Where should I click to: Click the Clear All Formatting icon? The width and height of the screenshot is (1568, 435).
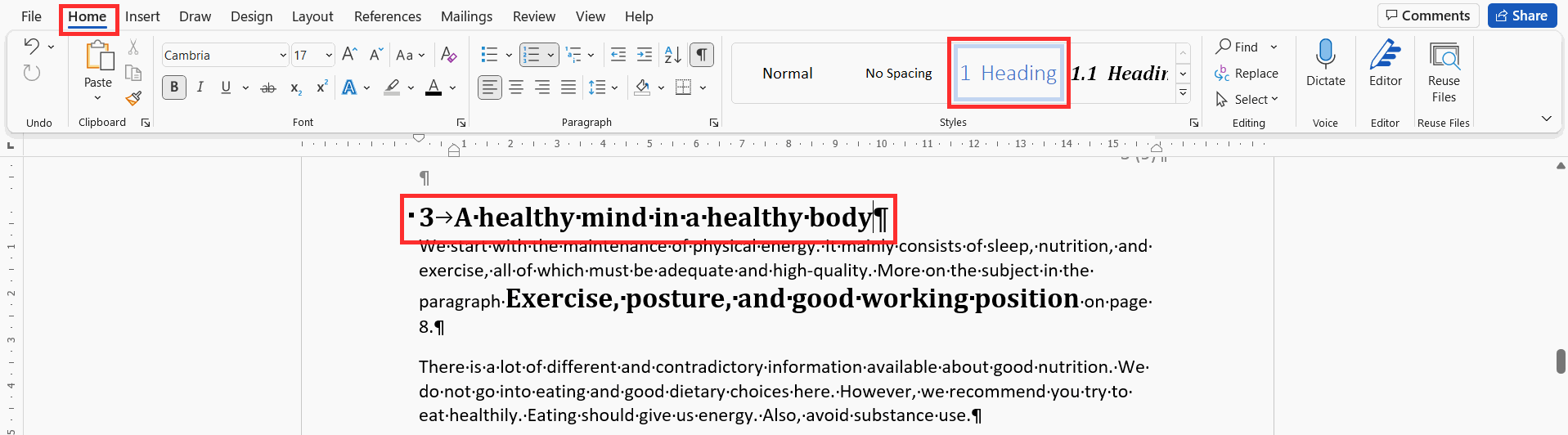448,55
